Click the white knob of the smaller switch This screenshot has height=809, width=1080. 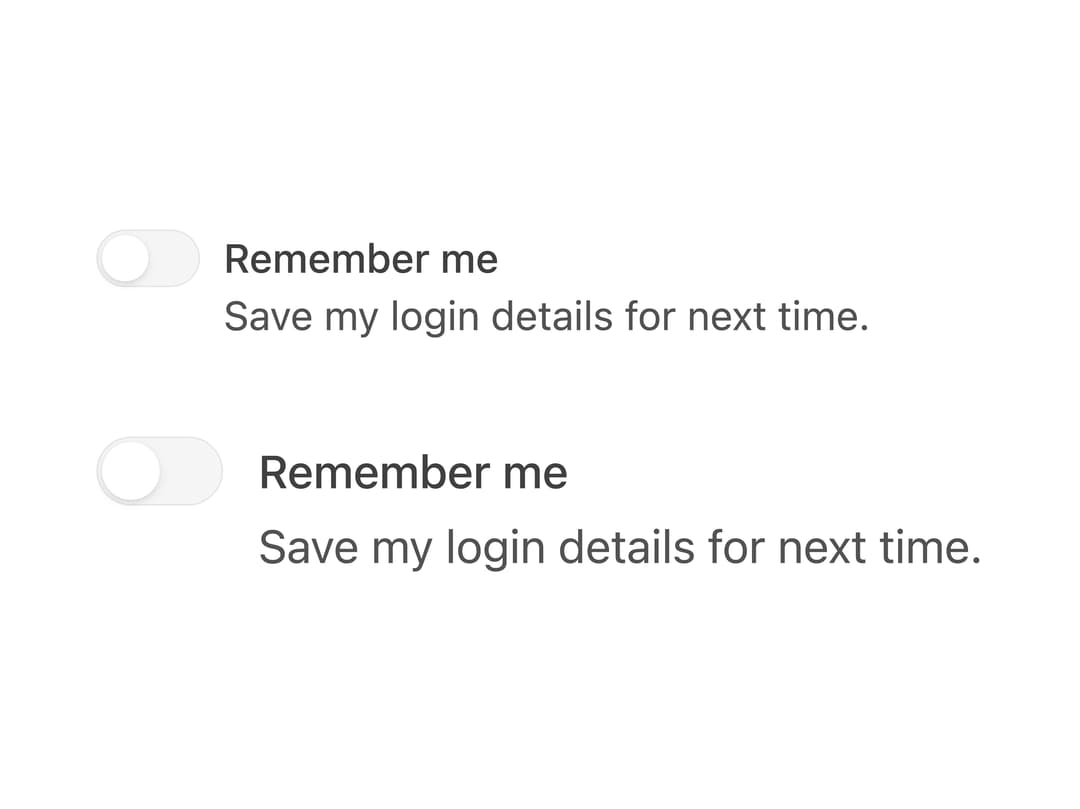125,259
